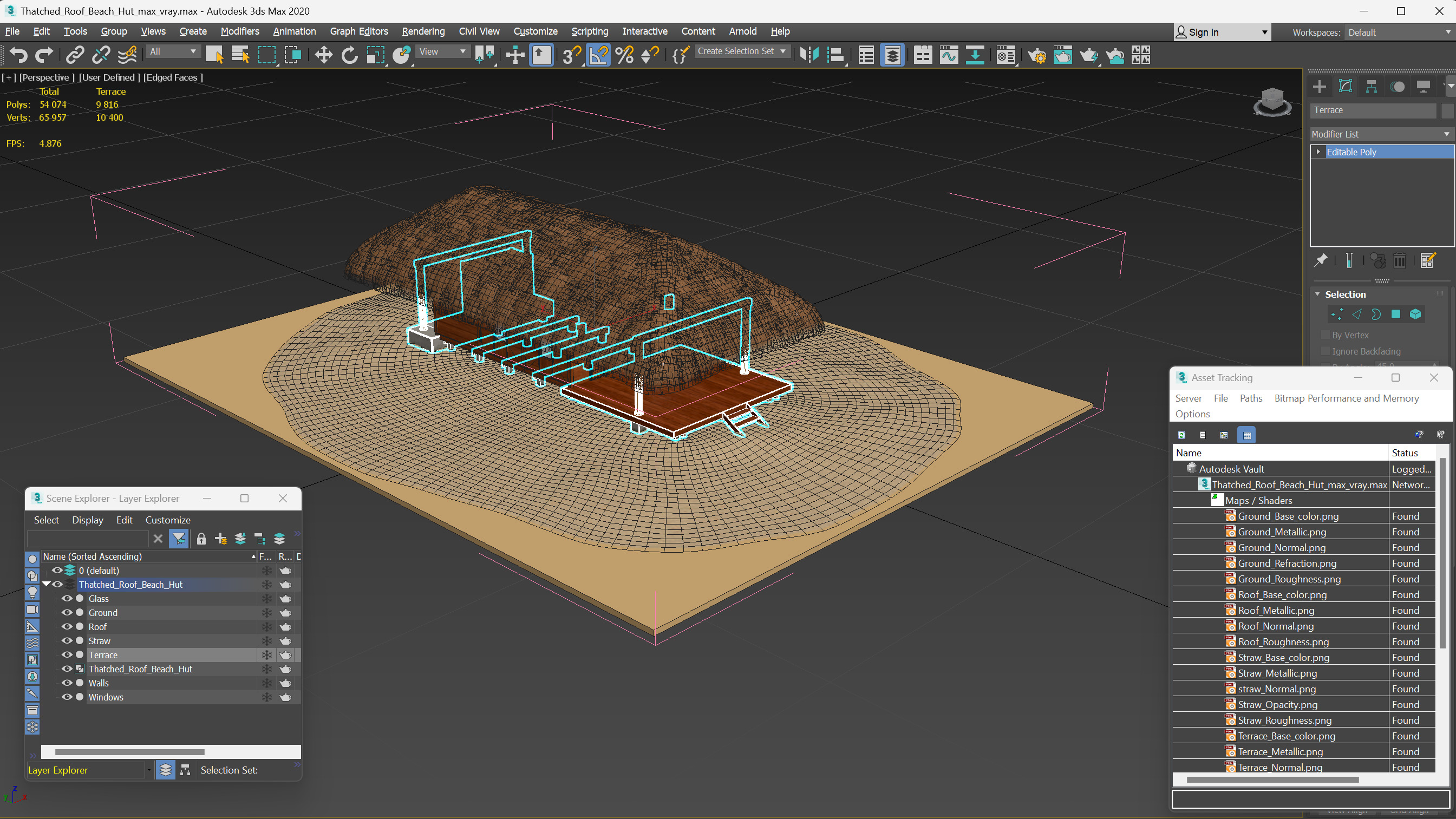
Task: Click the Scene Explorer search field
Action: click(x=88, y=539)
